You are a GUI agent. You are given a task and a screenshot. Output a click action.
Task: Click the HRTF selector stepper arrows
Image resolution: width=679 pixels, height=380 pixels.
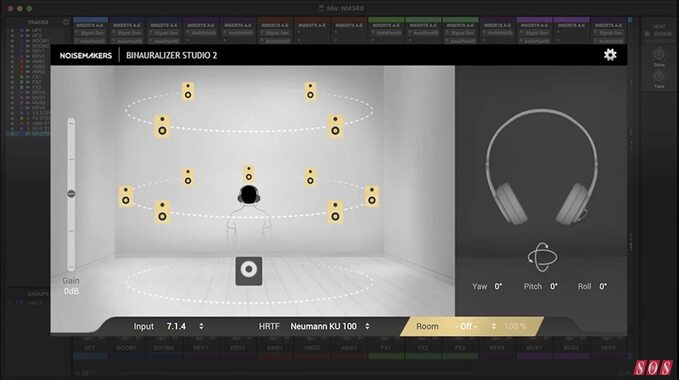[x=367, y=326]
